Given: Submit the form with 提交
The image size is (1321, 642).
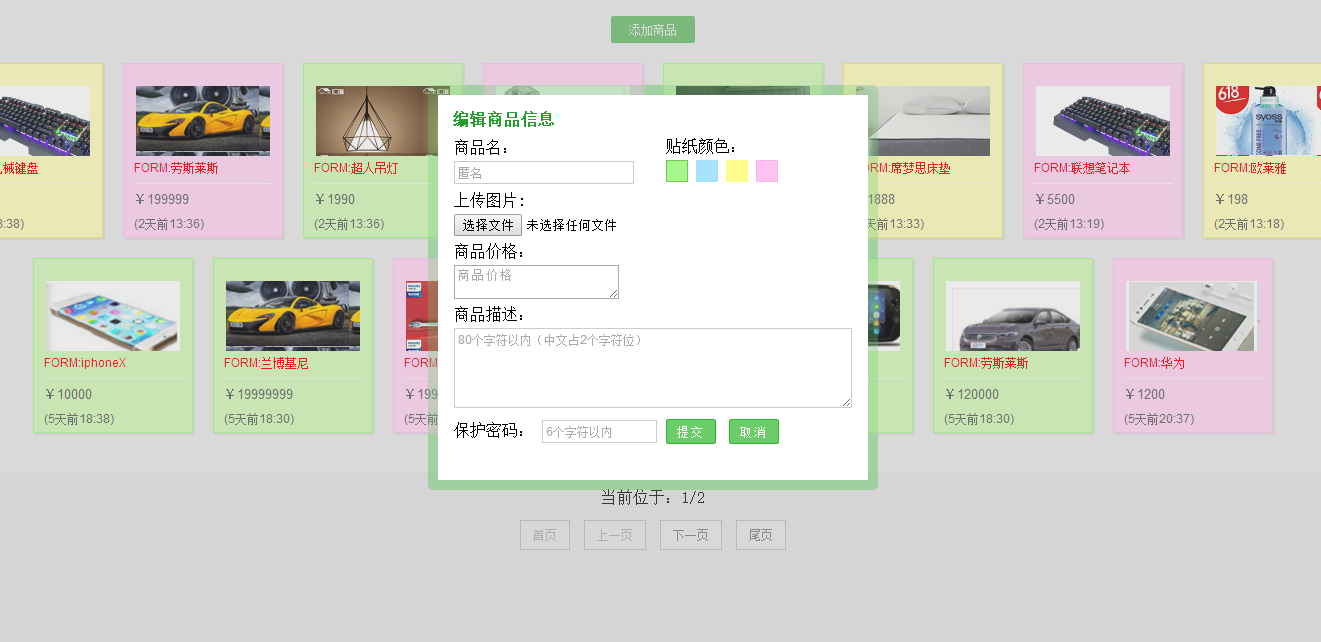Looking at the screenshot, I should pyautogui.click(x=691, y=432).
